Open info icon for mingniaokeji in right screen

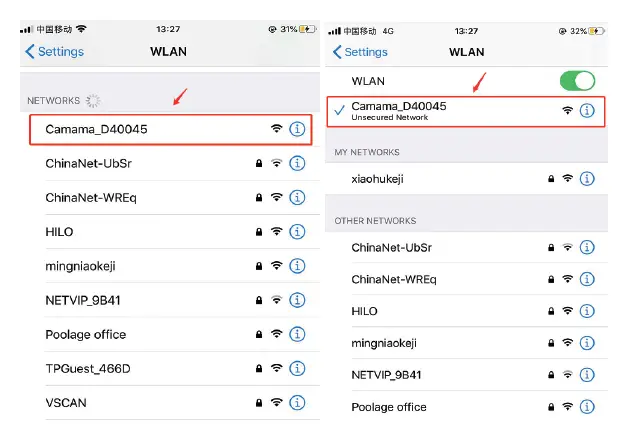(x=587, y=343)
